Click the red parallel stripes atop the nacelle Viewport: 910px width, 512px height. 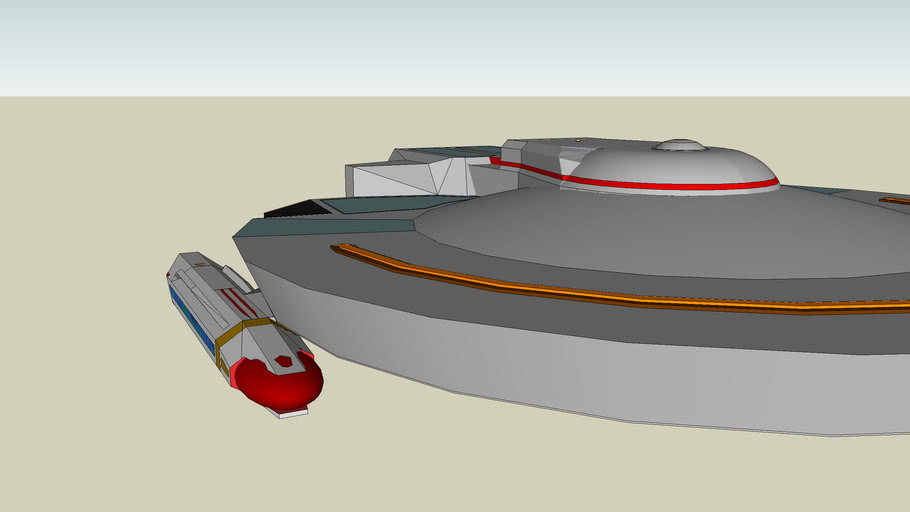click(x=238, y=301)
